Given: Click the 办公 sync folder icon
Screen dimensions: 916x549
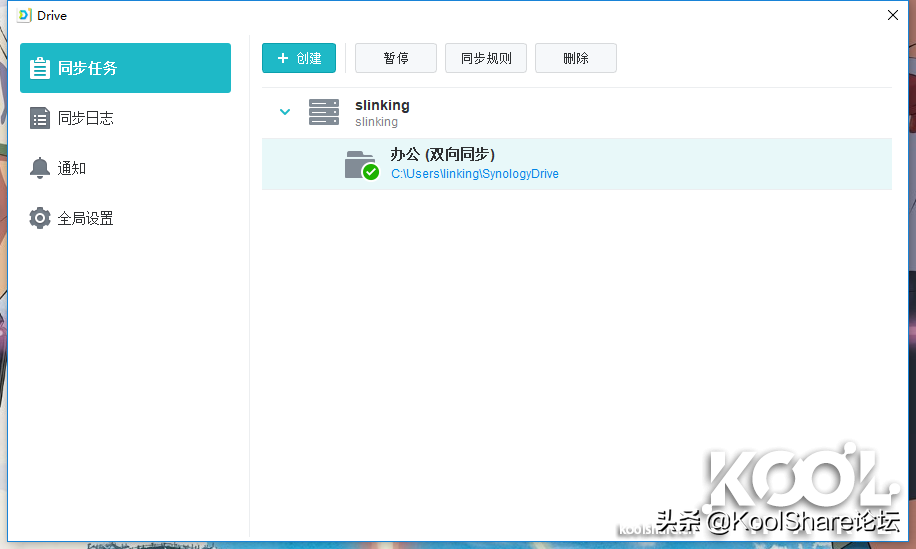Looking at the screenshot, I should point(358,164).
